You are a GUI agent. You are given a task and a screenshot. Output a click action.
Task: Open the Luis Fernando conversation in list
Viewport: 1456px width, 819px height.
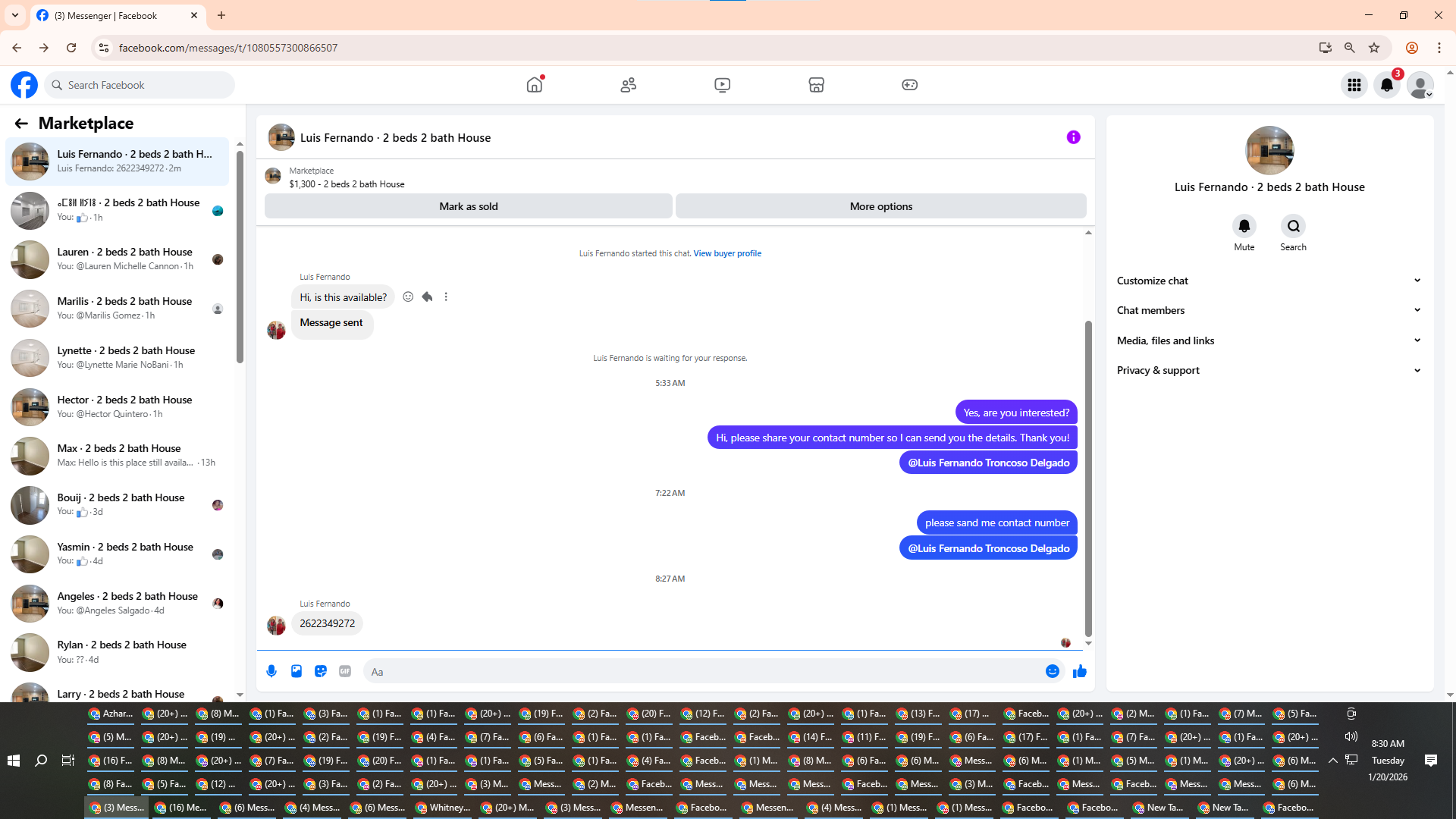(x=117, y=161)
